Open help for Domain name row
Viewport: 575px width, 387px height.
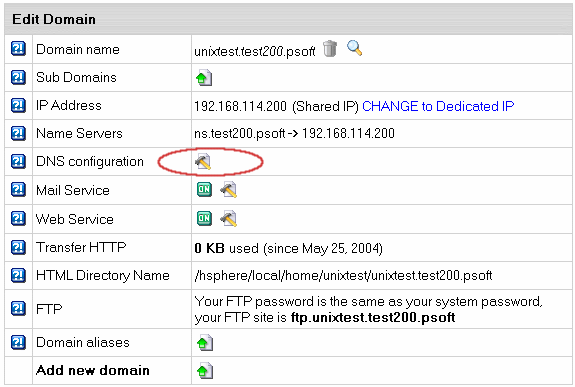(x=18, y=48)
